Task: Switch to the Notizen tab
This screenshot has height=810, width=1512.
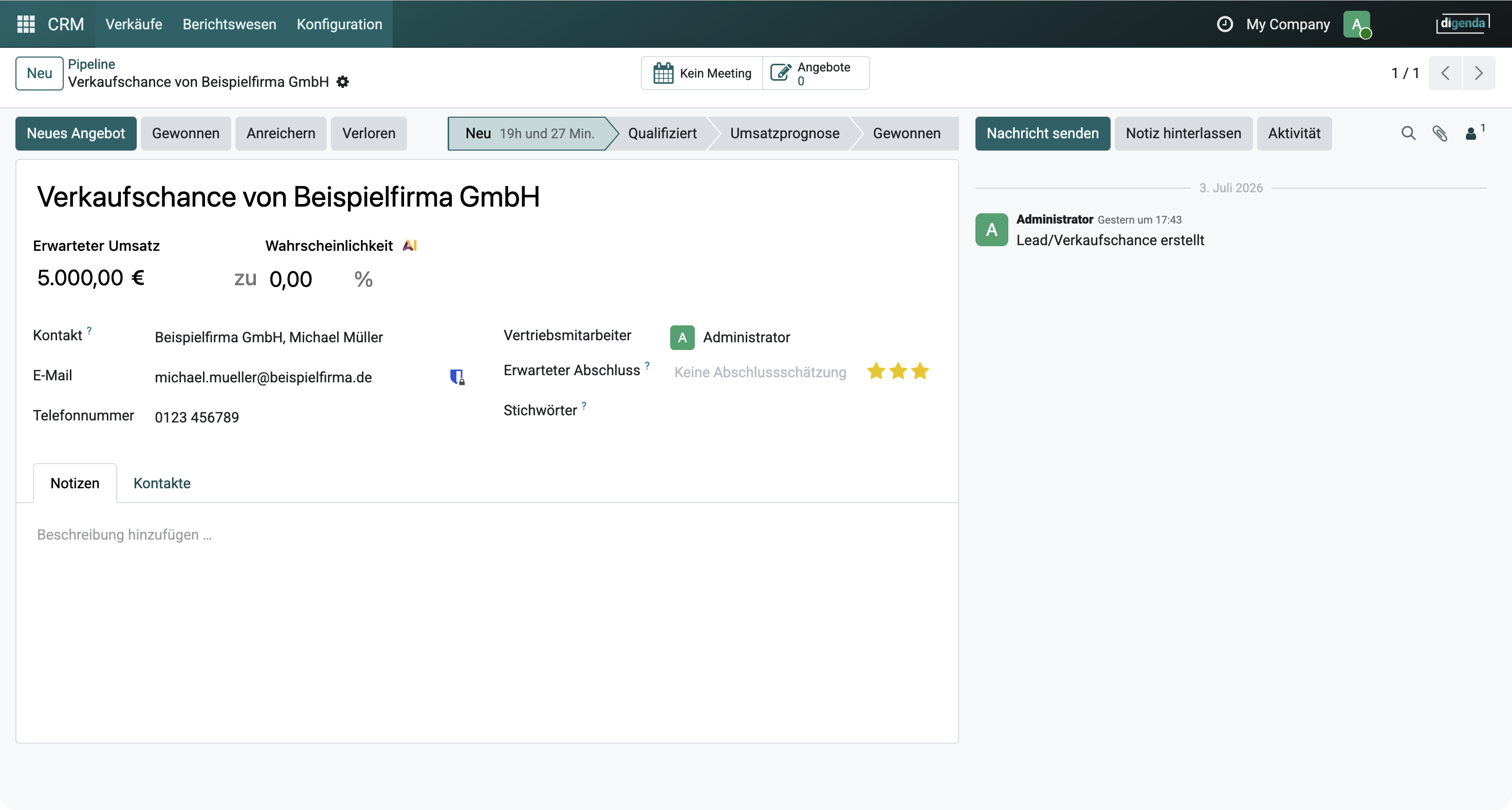Action: (75, 483)
